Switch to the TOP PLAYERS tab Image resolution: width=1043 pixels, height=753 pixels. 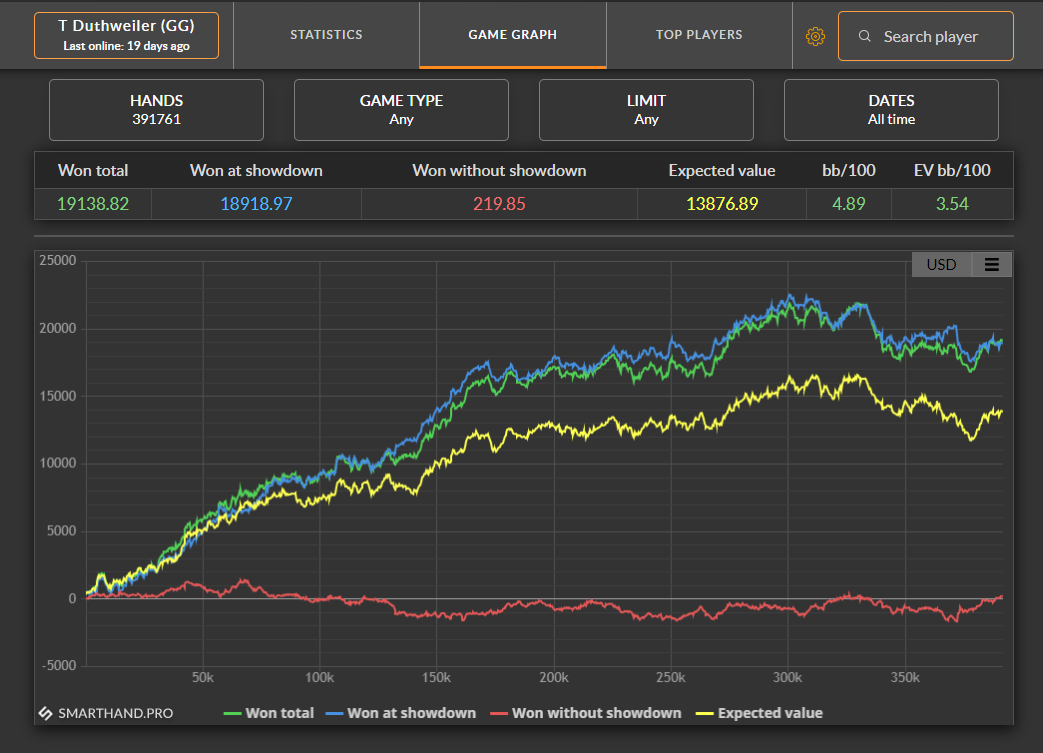(x=699, y=35)
